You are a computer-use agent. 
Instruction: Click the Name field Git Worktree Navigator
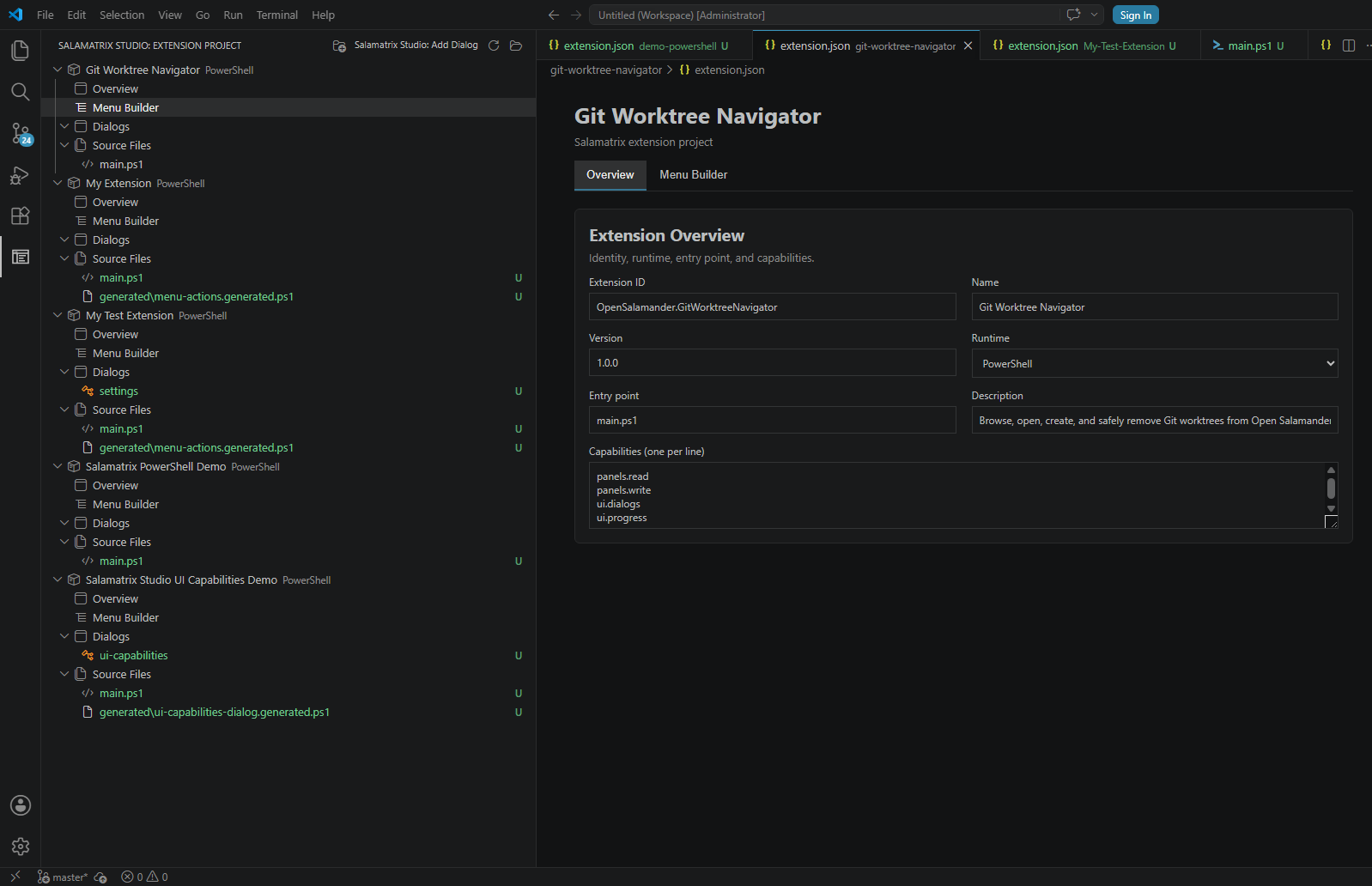[x=1154, y=306]
